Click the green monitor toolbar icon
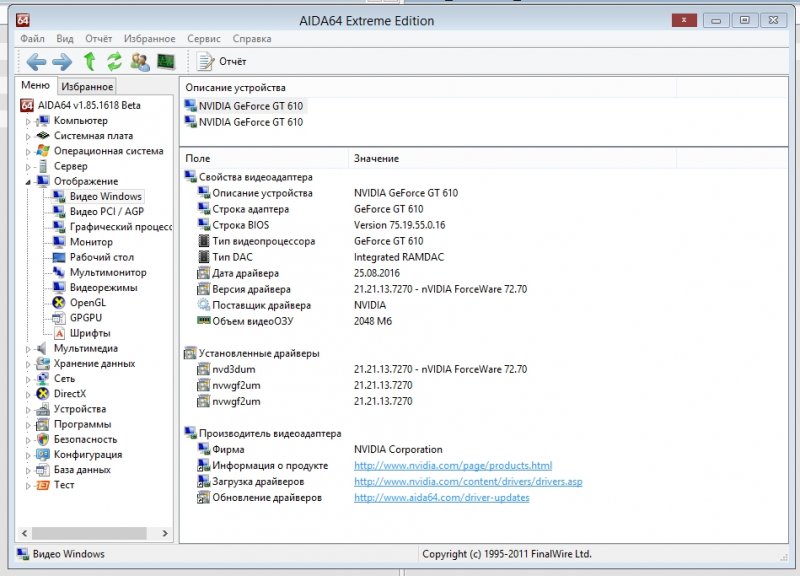This screenshot has width=800, height=576. pos(165,62)
